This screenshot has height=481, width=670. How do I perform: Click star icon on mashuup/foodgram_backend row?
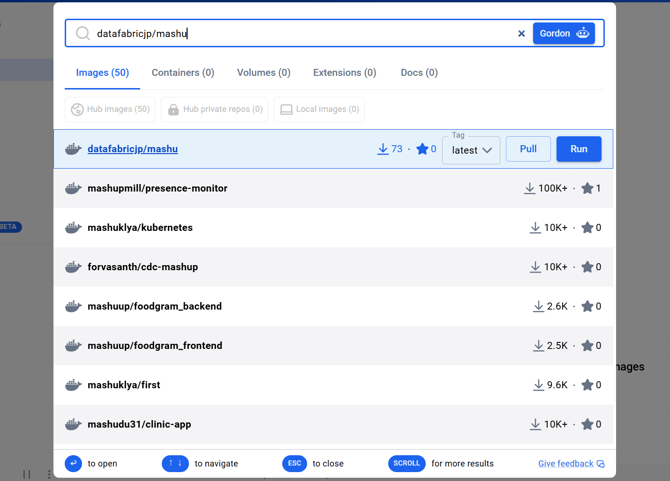588,306
